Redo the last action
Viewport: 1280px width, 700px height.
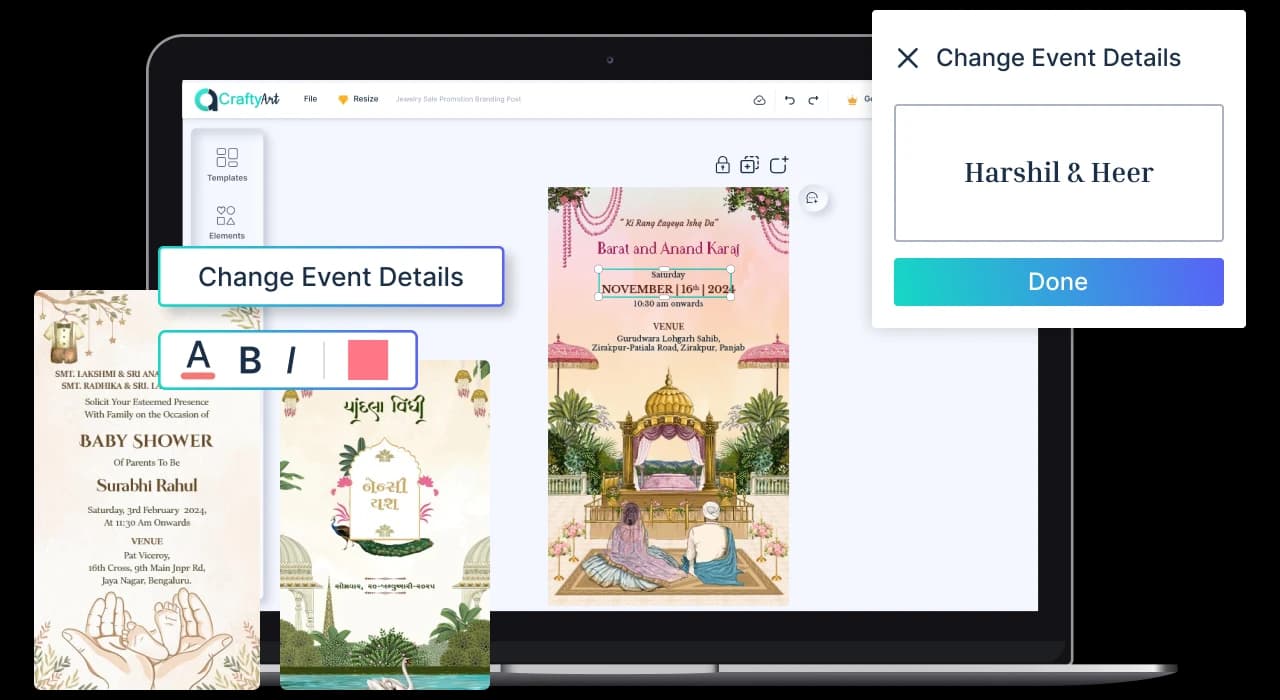813,100
